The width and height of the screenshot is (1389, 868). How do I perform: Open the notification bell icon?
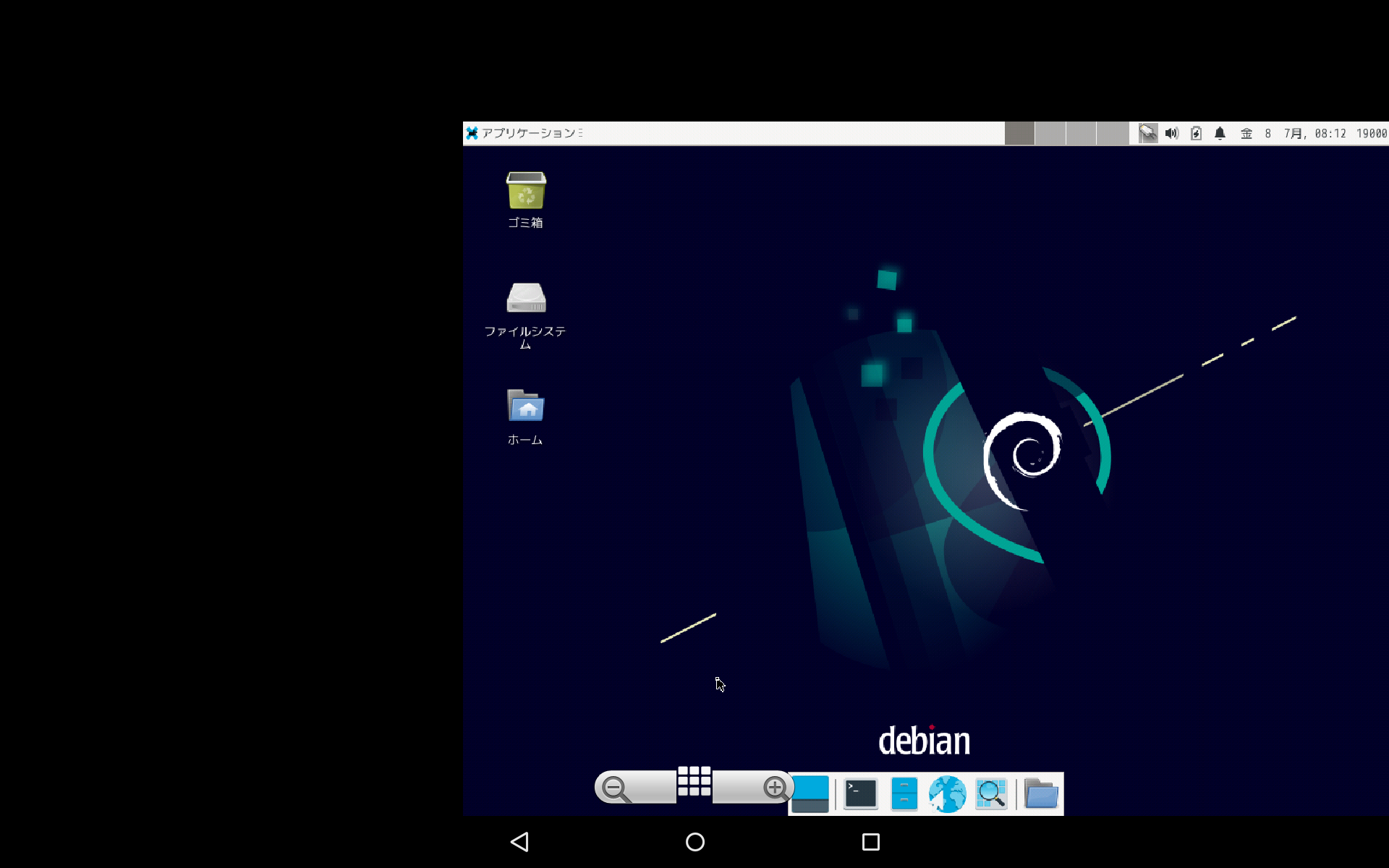[x=1220, y=133]
